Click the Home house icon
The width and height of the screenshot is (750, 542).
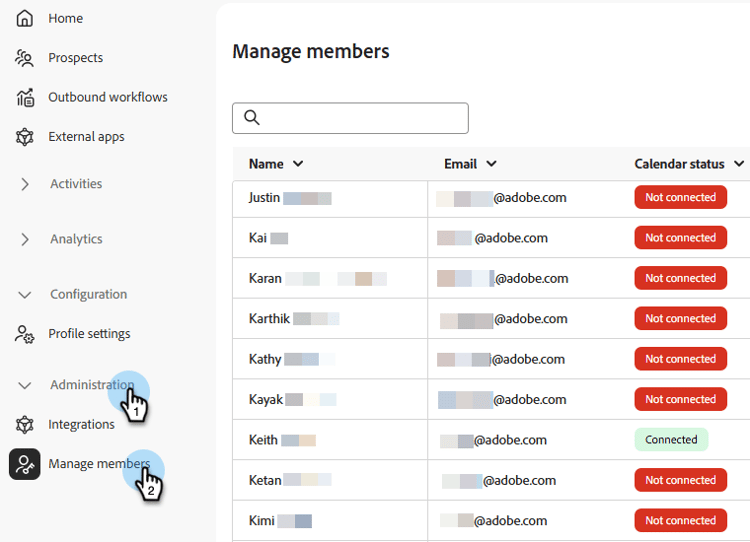[x=24, y=18]
